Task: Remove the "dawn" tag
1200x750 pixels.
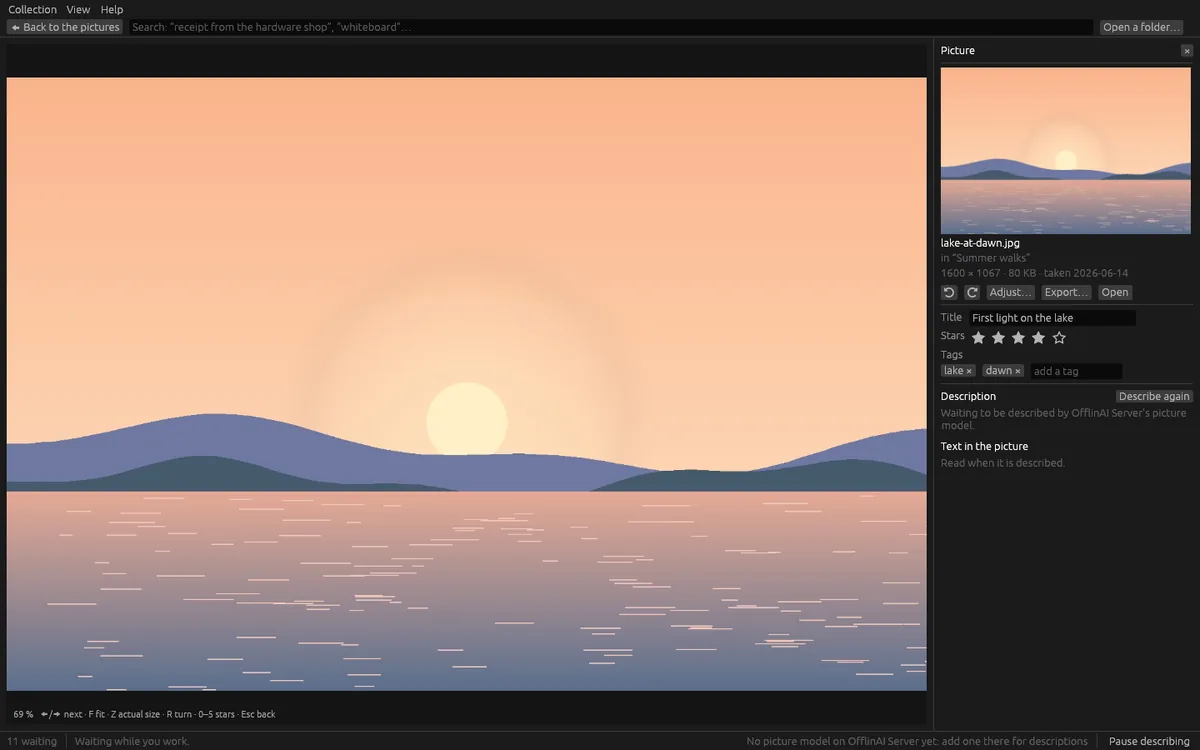Action: coord(1018,371)
